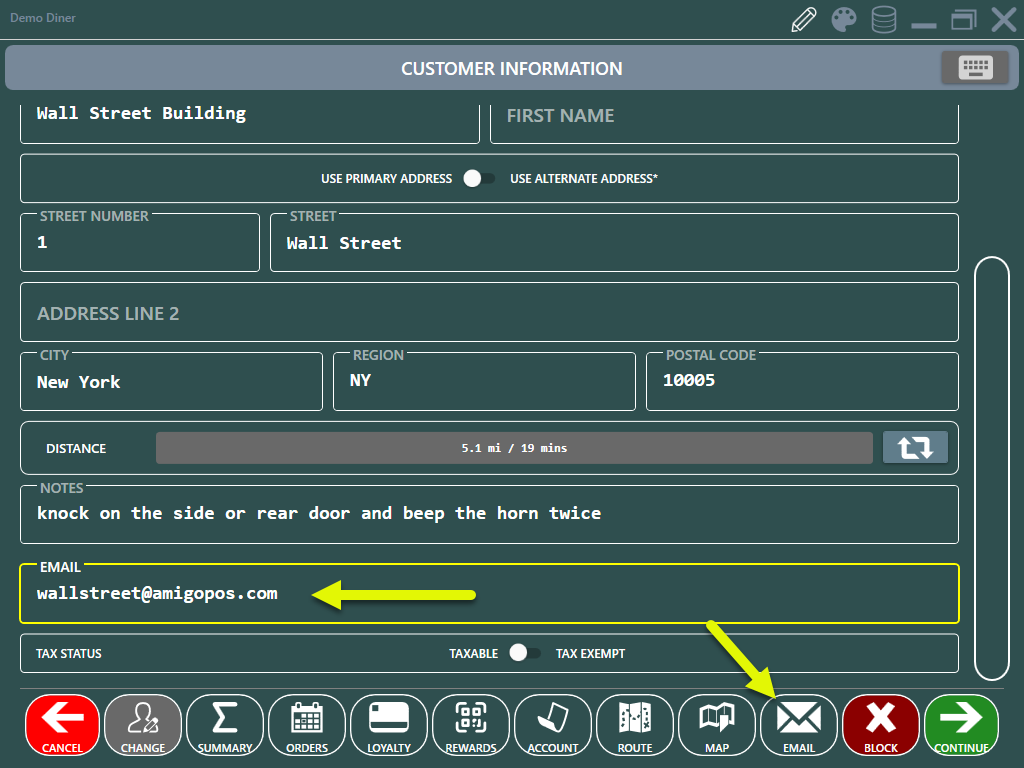Show the delivery Route

click(635, 725)
